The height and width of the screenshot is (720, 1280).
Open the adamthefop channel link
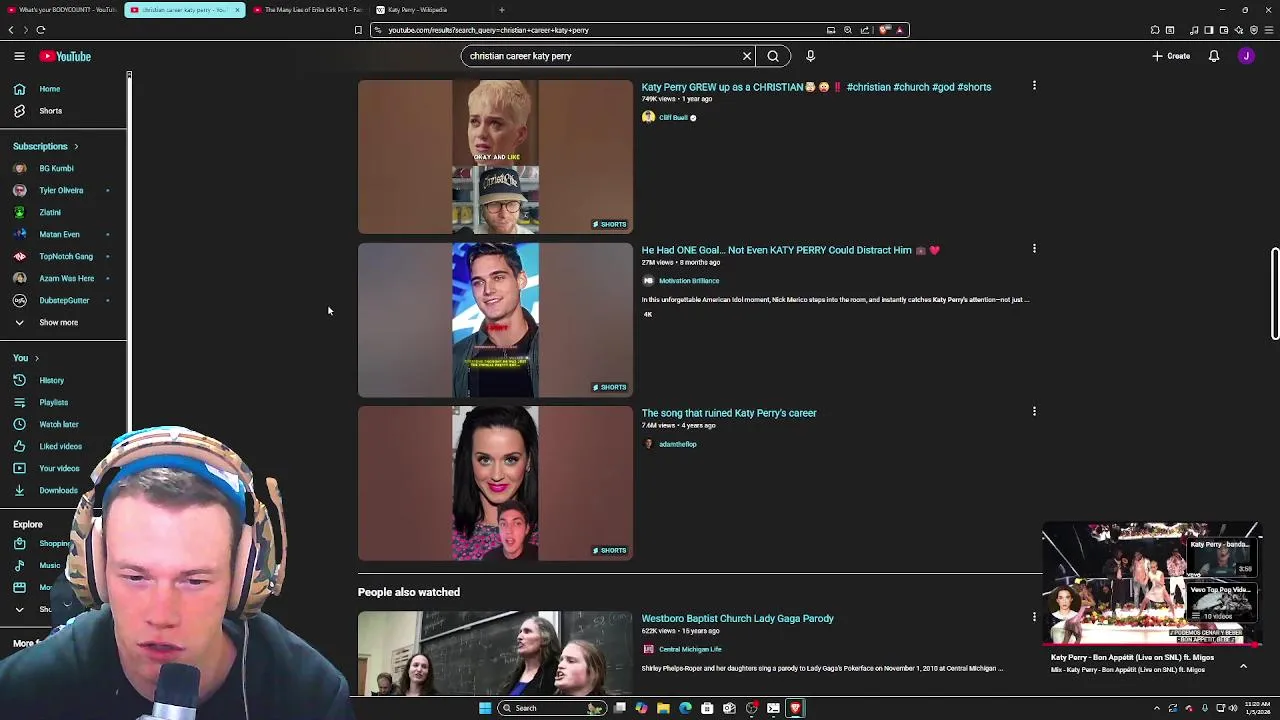coord(677,444)
